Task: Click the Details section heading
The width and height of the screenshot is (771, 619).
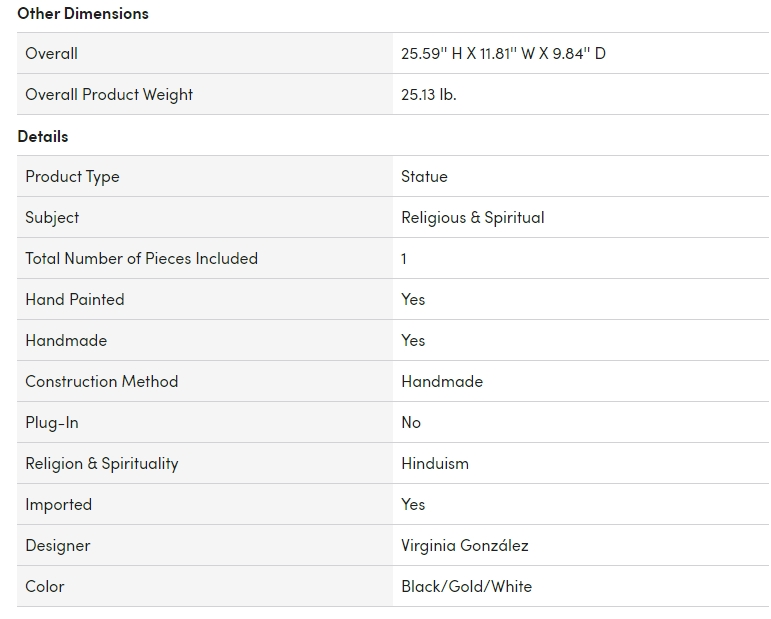Action: pos(43,136)
